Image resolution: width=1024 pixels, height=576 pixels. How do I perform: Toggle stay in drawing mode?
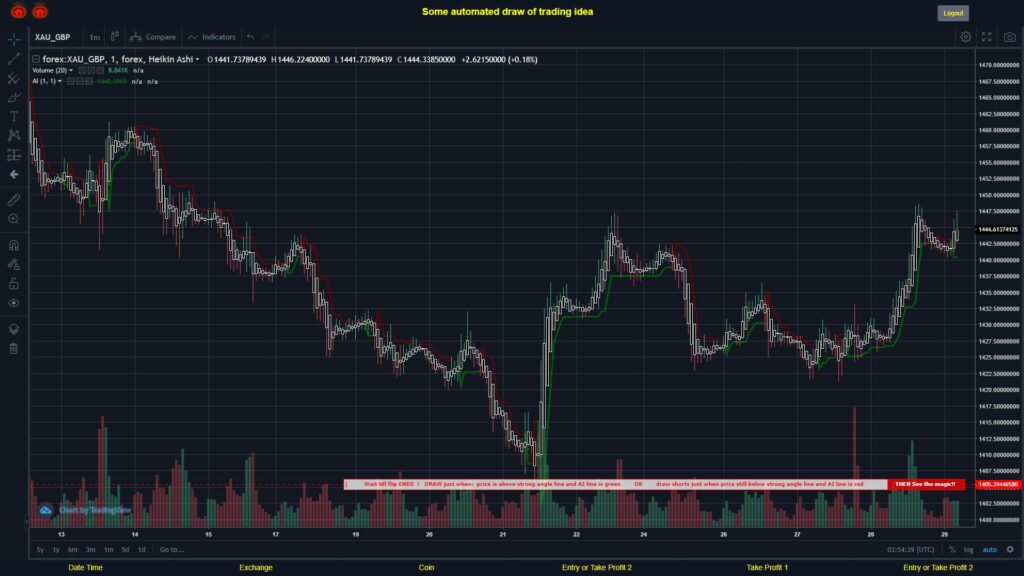[x=14, y=264]
